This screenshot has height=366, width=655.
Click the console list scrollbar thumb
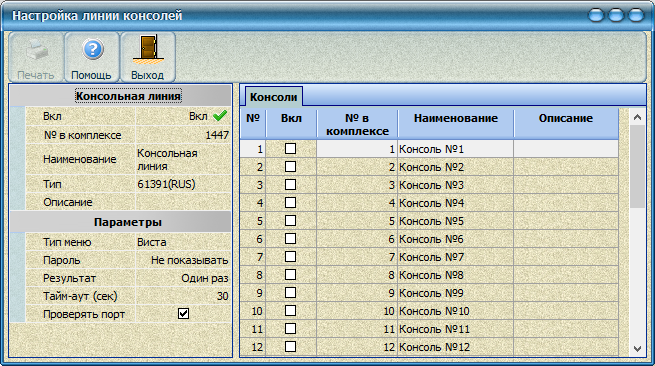click(x=637, y=166)
